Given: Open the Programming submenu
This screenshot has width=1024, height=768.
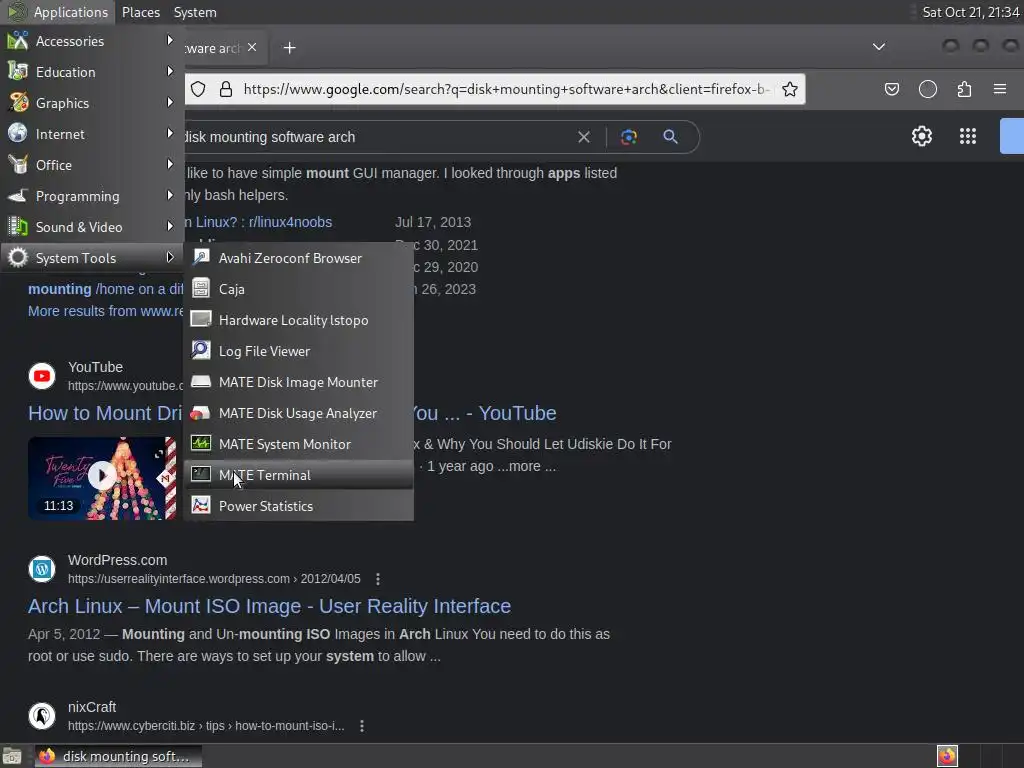Looking at the screenshot, I should click(x=92, y=196).
